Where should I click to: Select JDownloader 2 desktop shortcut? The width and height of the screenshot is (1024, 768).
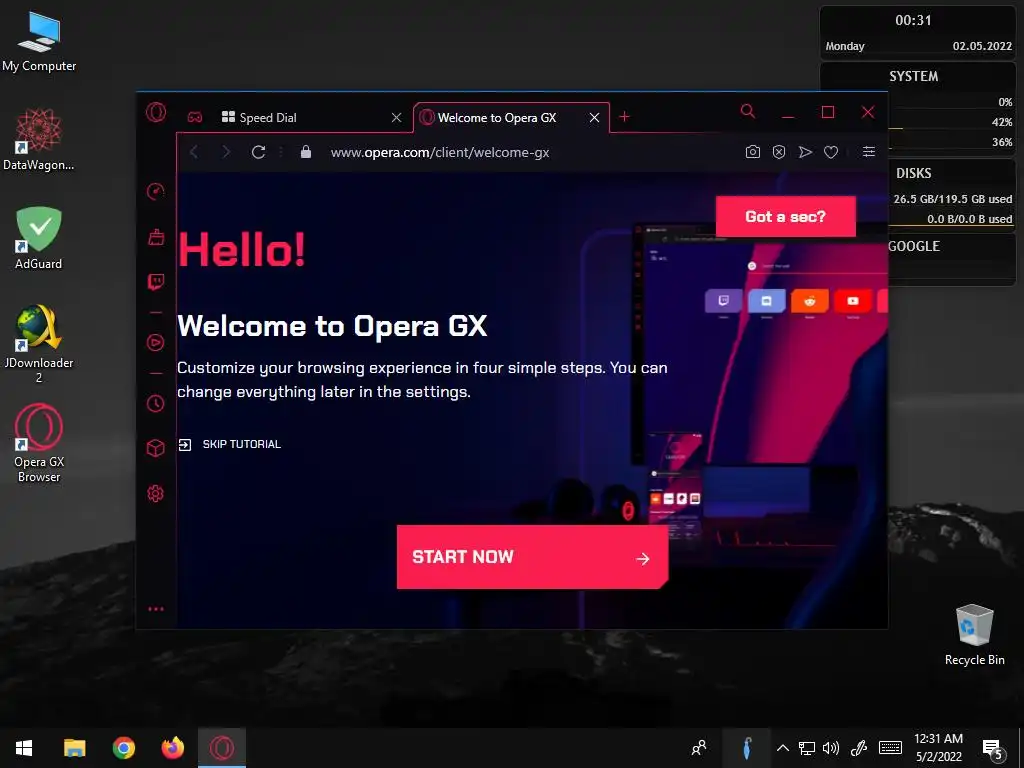(39, 344)
